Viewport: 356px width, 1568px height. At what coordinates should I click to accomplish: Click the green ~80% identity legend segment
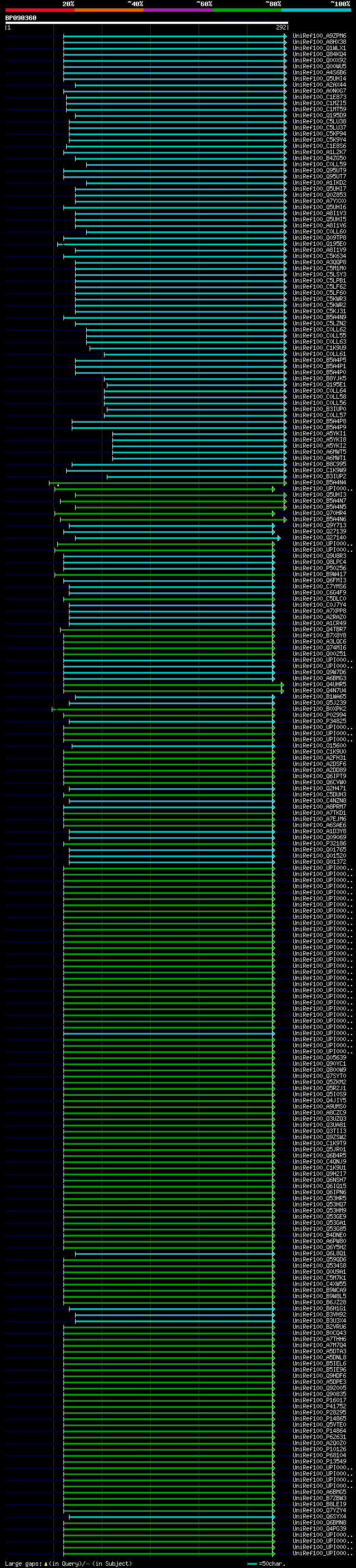247,10
